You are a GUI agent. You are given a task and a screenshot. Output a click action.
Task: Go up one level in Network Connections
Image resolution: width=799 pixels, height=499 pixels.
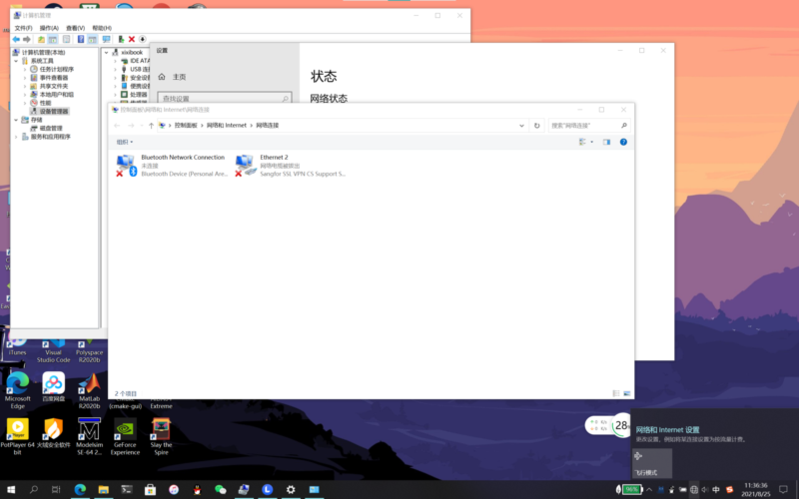151,126
